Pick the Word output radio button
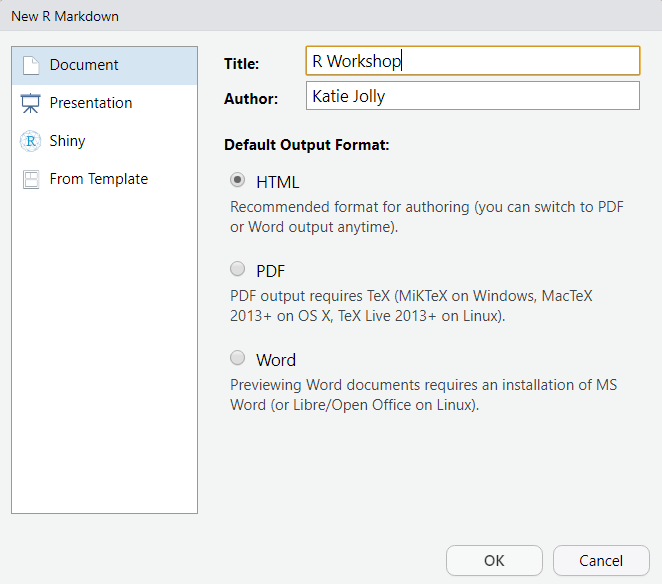 237,358
